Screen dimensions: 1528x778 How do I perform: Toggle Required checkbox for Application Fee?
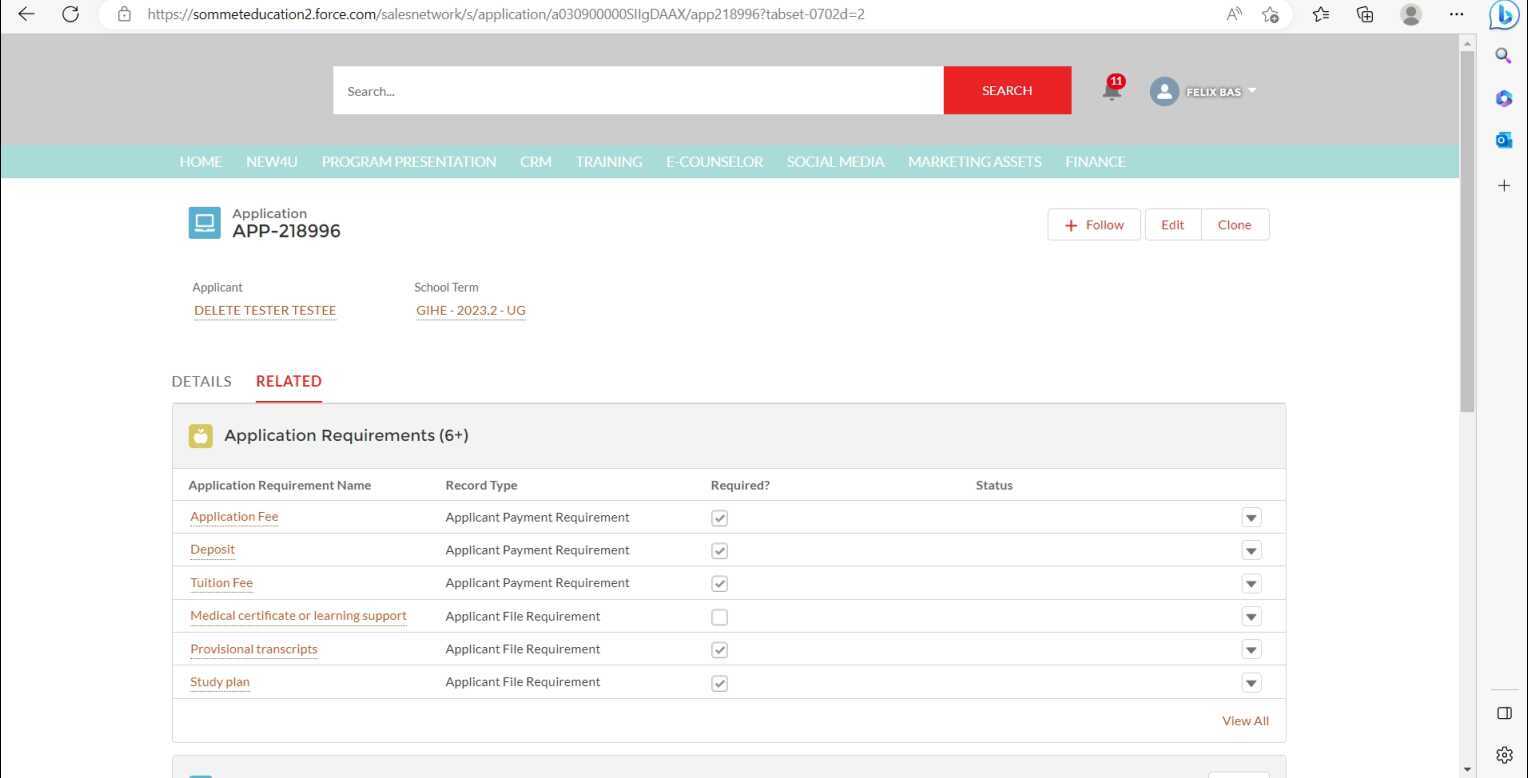[719, 518]
